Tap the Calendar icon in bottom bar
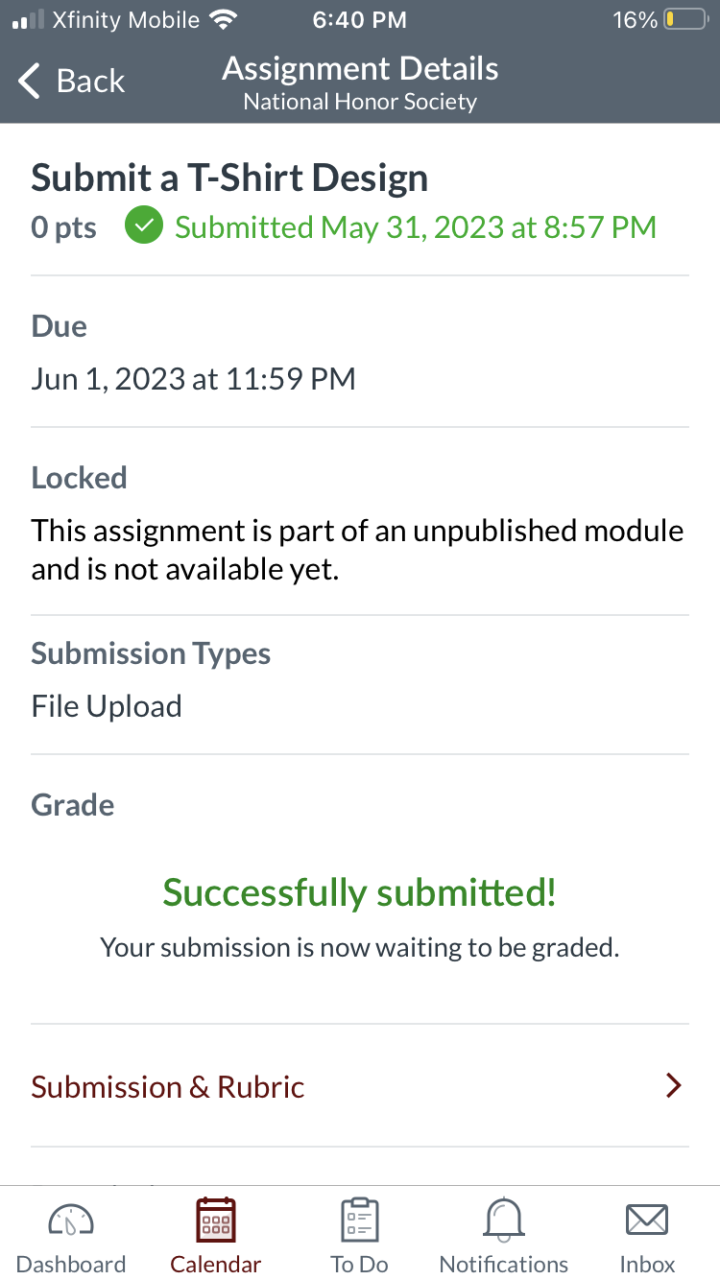This screenshot has width=720, height=1280. [216, 1220]
